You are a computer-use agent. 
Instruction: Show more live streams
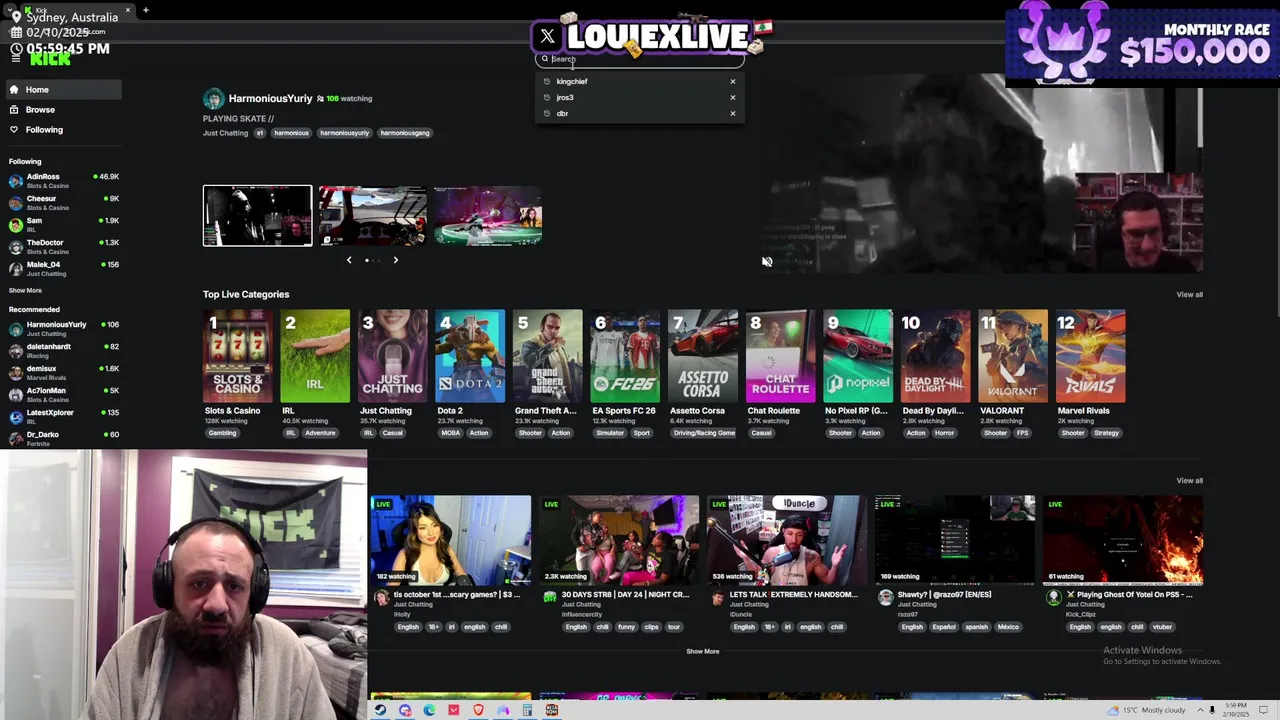(x=703, y=652)
